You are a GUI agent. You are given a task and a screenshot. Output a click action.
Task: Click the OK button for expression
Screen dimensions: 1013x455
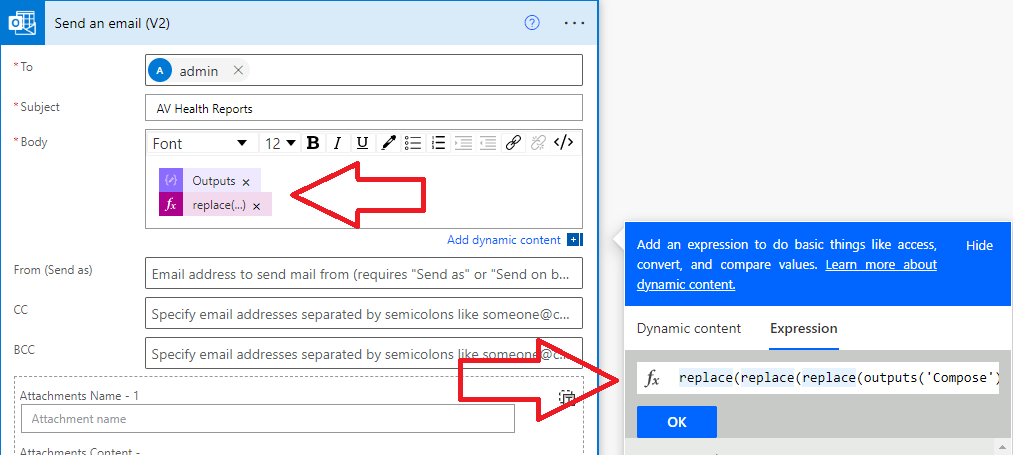[x=677, y=422]
